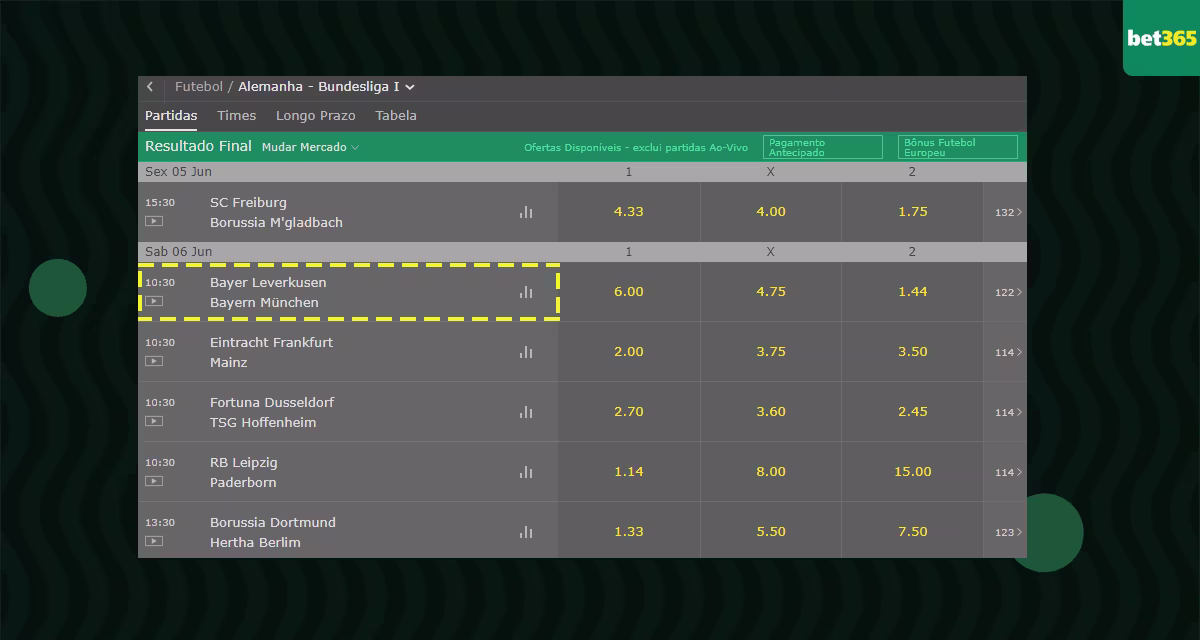Image resolution: width=1200 pixels, height=640 pixels.
Task: Expand the Alemanha - Bundesliga I league dropdown
Action: click(326, 87)
